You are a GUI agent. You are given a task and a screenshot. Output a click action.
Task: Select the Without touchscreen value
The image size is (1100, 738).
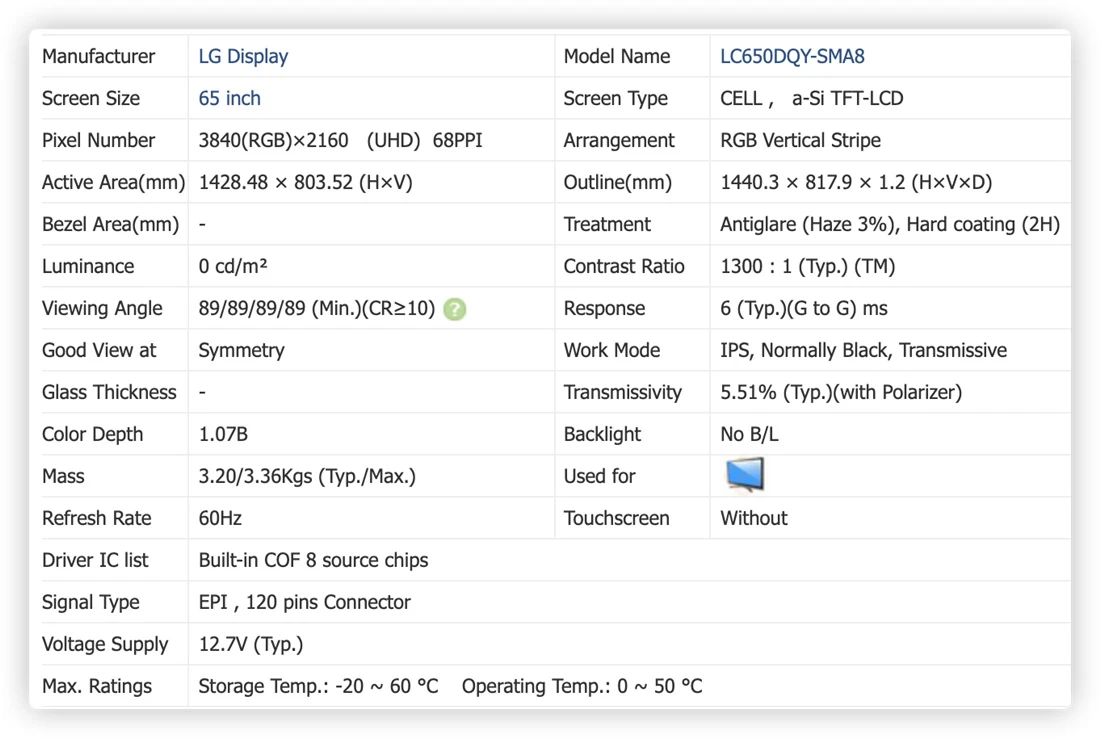753,518
